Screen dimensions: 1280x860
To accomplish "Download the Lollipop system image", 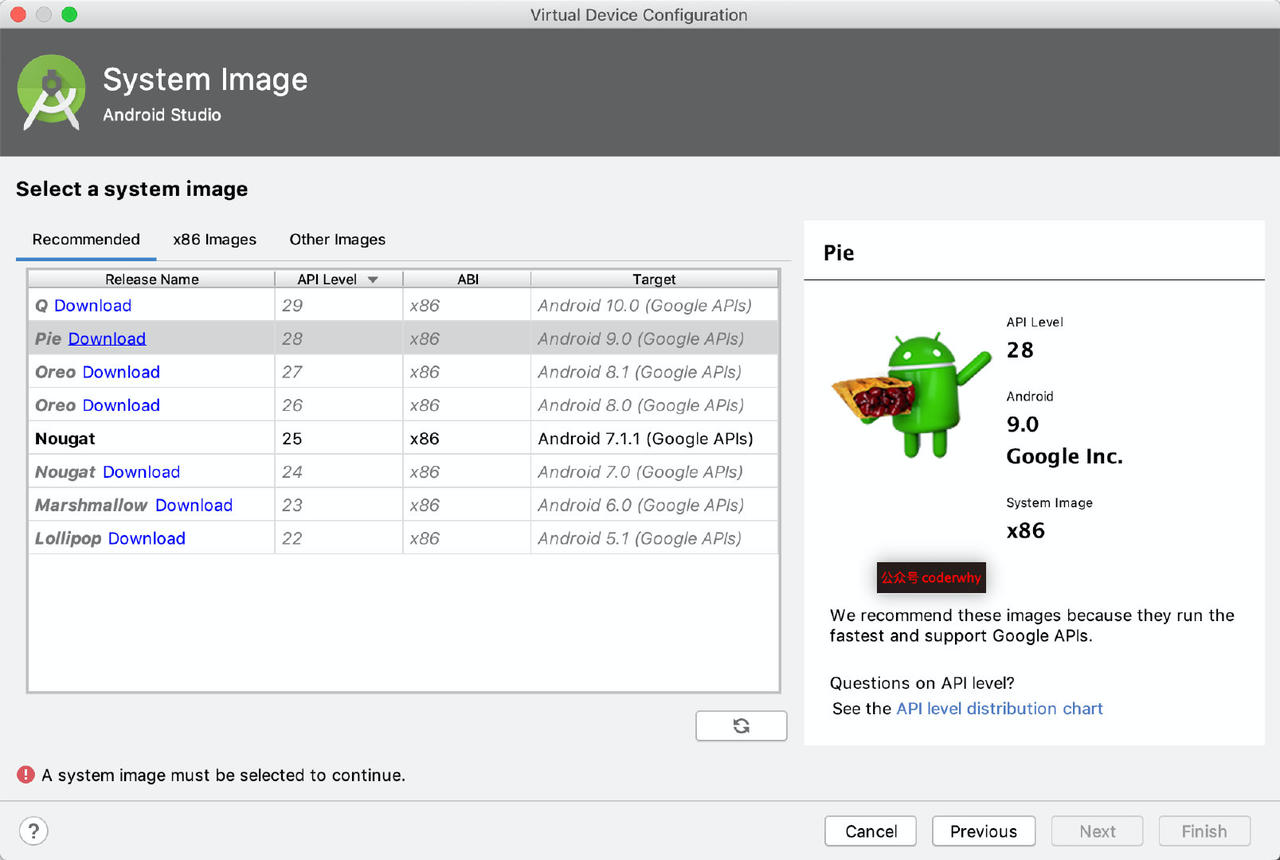I will [147, 538].
